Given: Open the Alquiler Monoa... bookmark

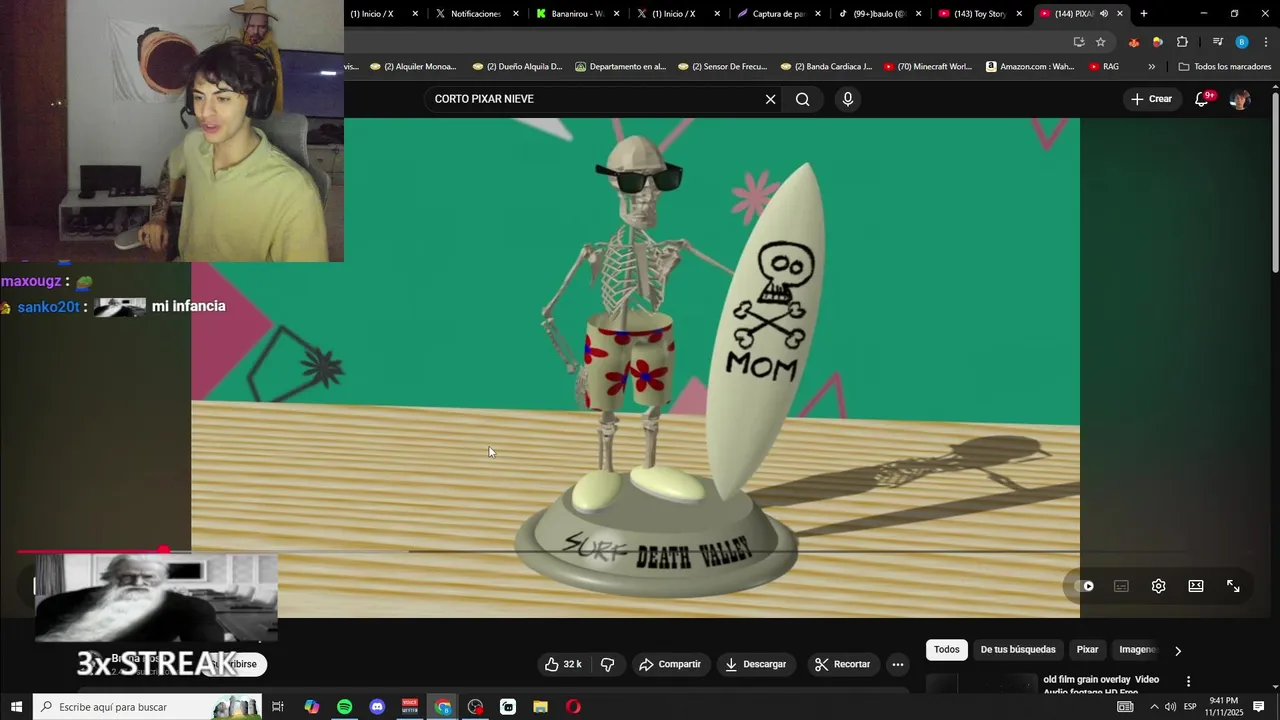Looking at the screenshot, I should [x=414, y=67].
